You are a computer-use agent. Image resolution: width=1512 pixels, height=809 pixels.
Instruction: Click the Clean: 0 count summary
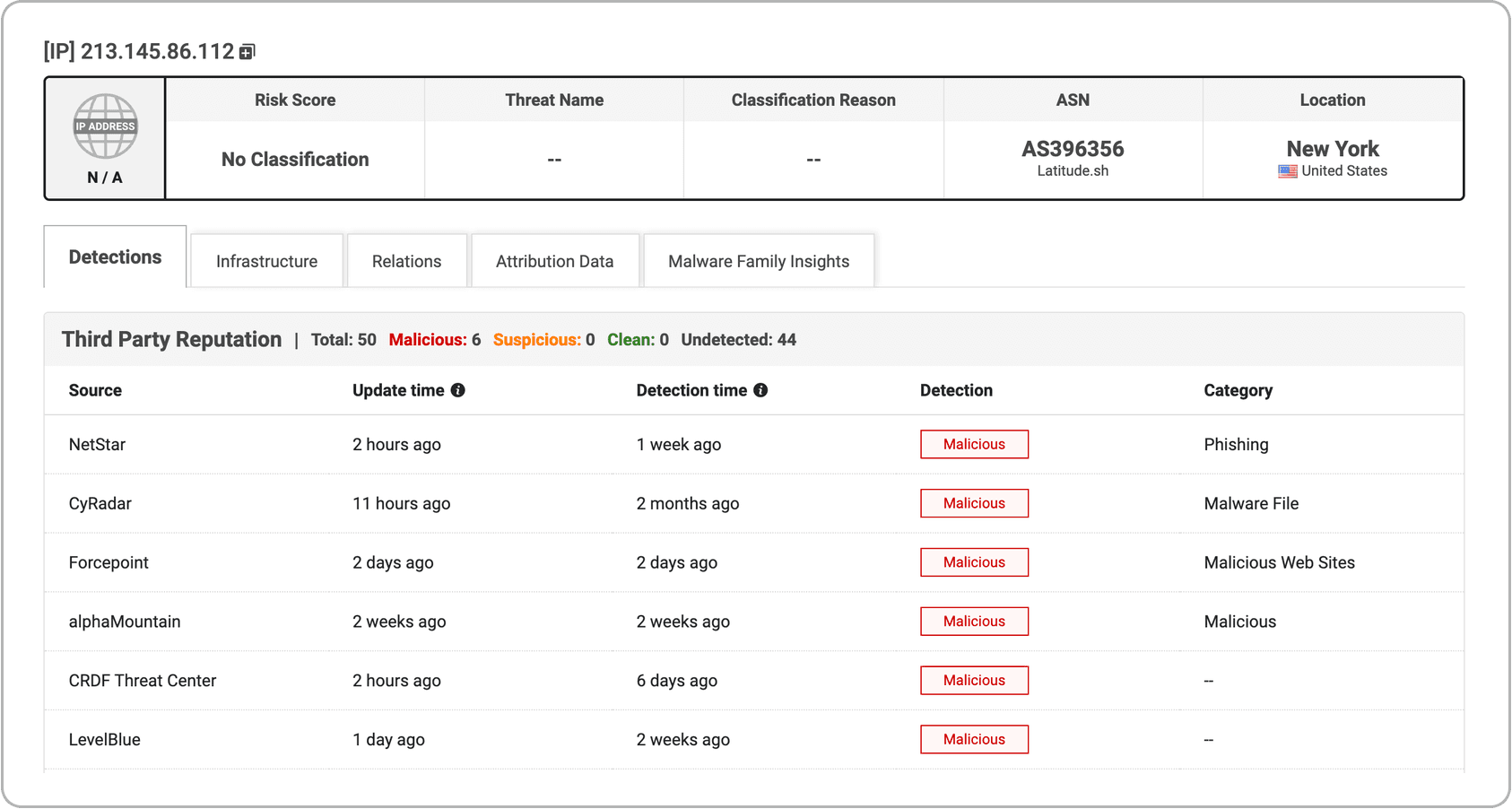click(x=638, y=340)
